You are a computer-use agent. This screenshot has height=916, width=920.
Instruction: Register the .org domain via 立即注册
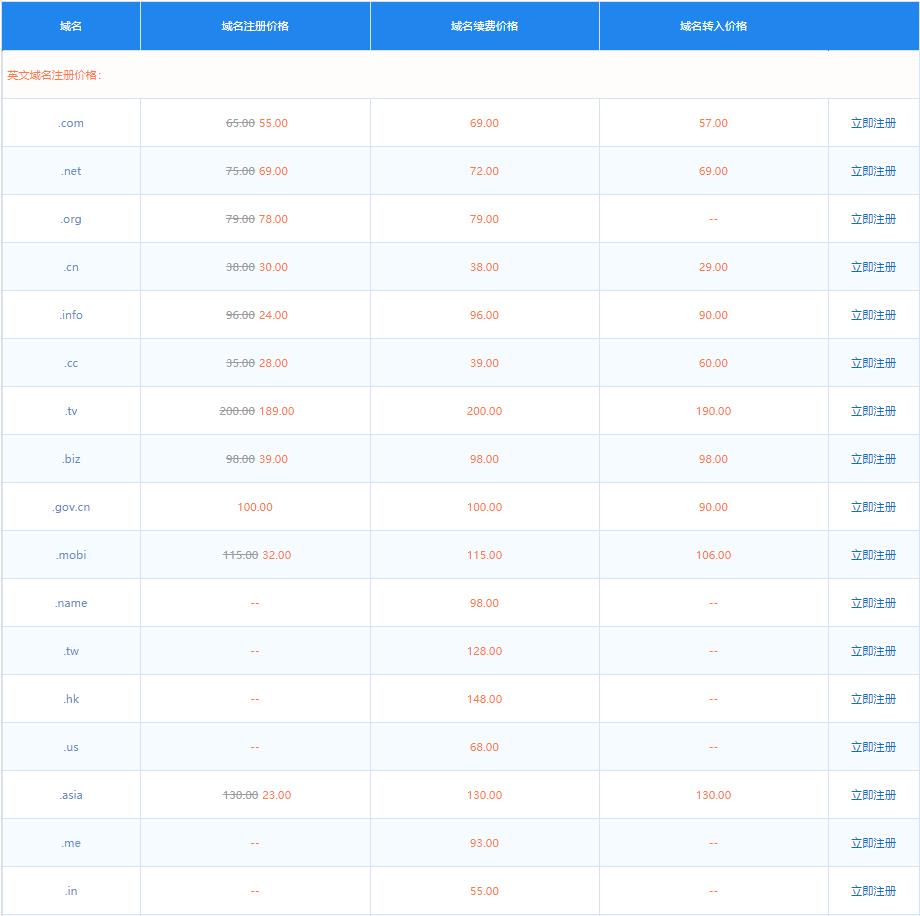point(873,219)
